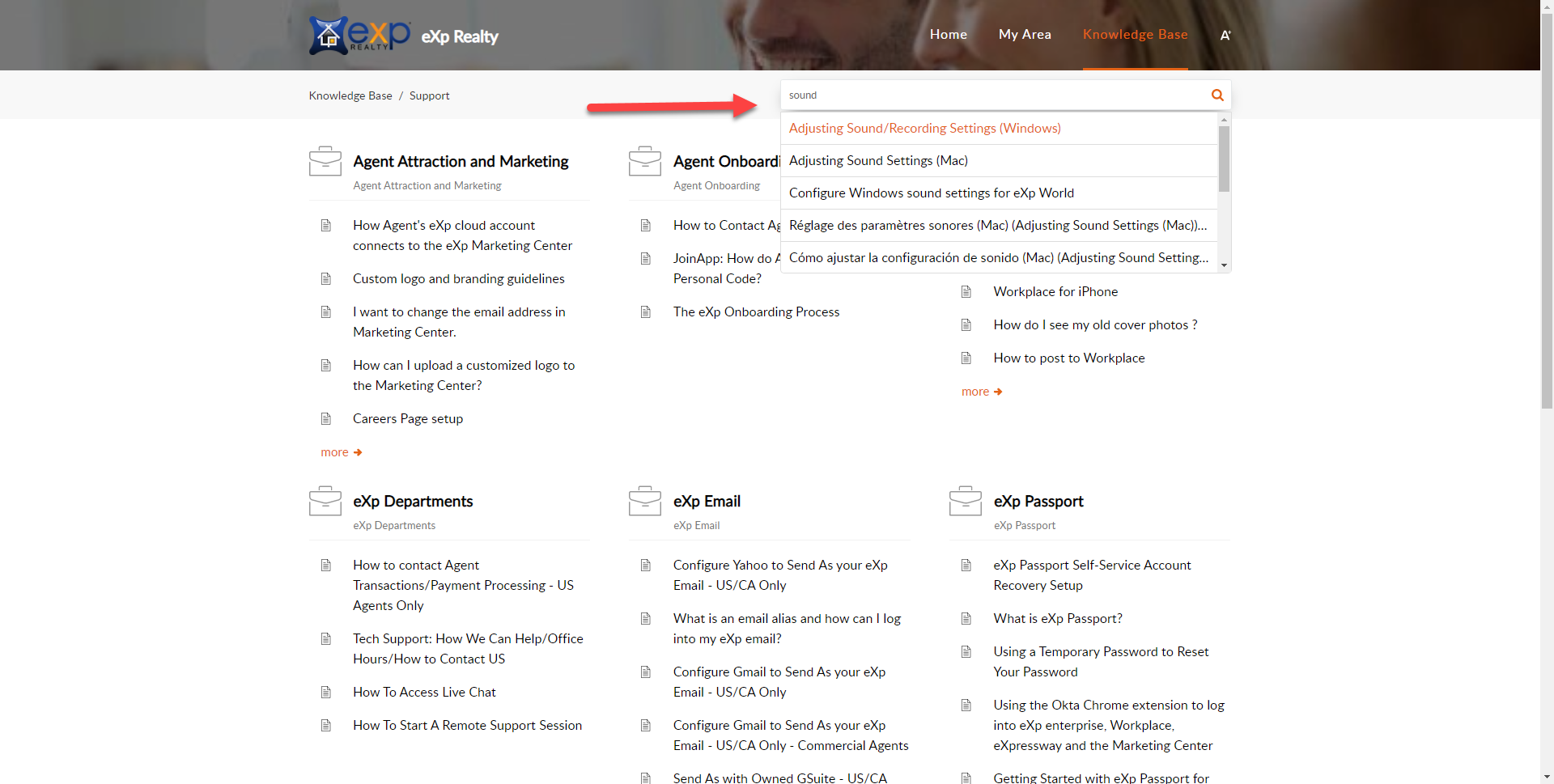This screenshot has height=784, width=1554.
Task: Click document icon beside How Agent's eXp cloud account
Action: coord(326,225)
